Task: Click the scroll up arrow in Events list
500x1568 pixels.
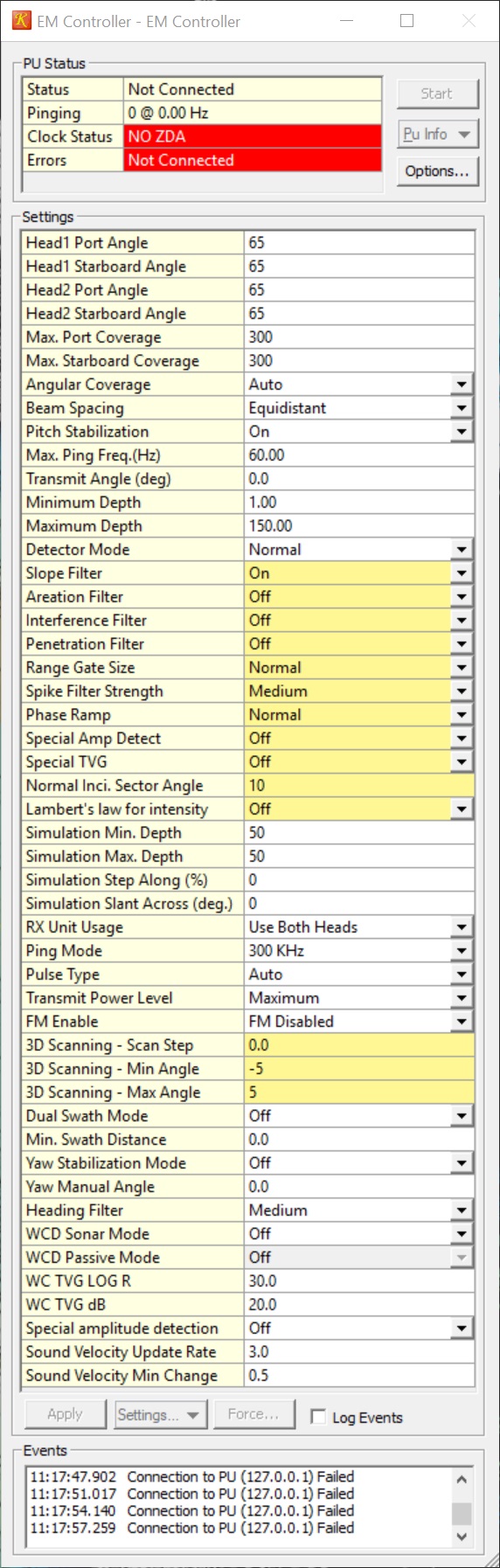Action: click(462, 1480)
